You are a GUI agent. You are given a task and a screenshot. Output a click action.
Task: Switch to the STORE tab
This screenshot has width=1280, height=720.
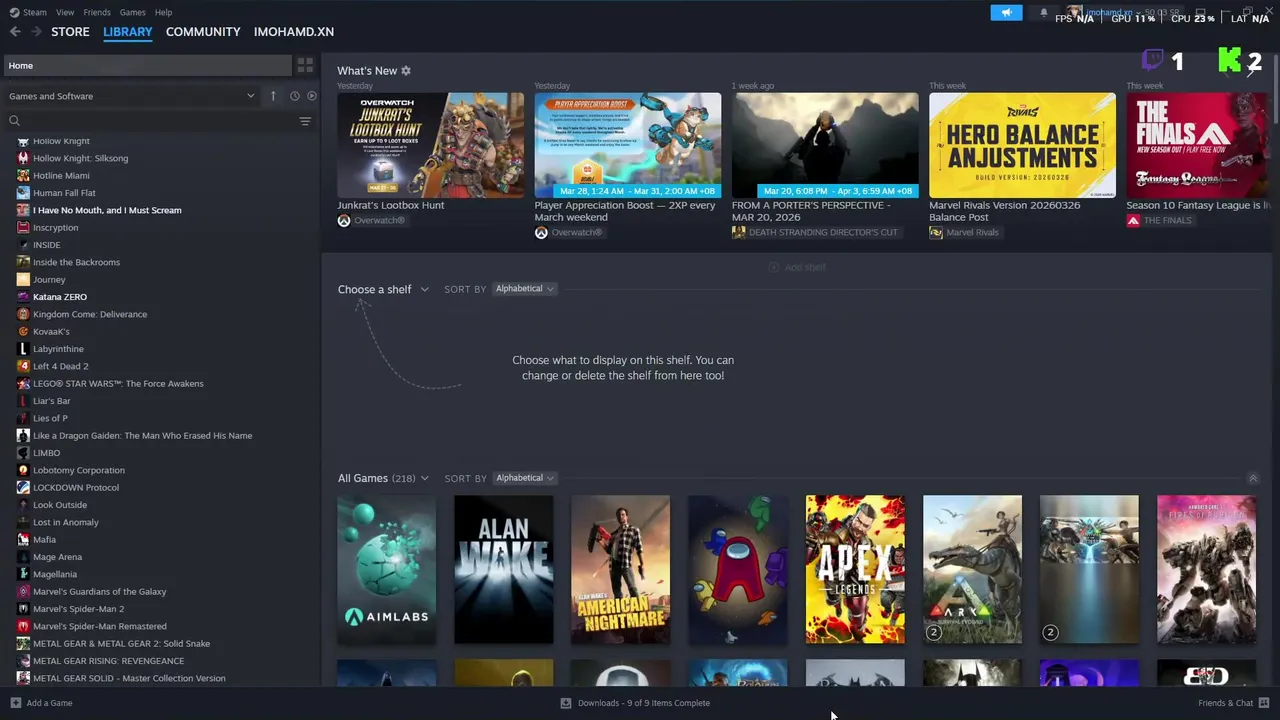pyautogui.click(x=70, y=32)
